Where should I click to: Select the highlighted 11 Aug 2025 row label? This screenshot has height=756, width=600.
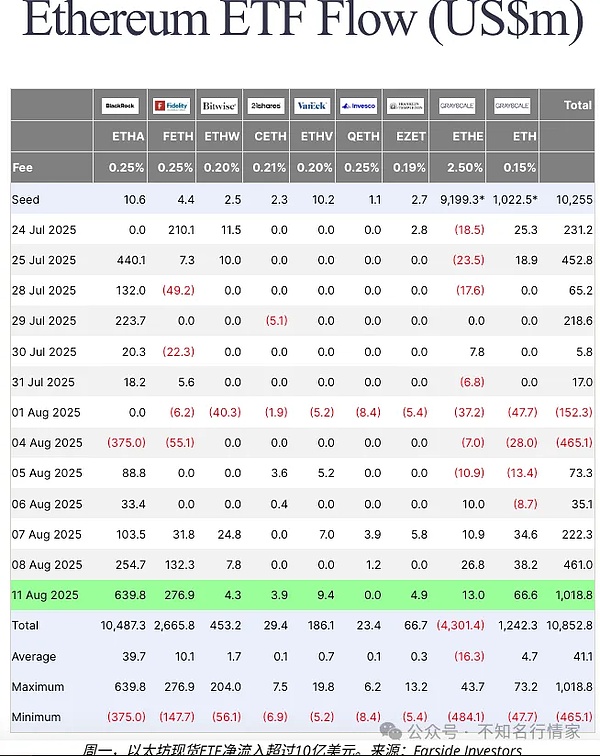pyautogui.click(x=44, y=594)
